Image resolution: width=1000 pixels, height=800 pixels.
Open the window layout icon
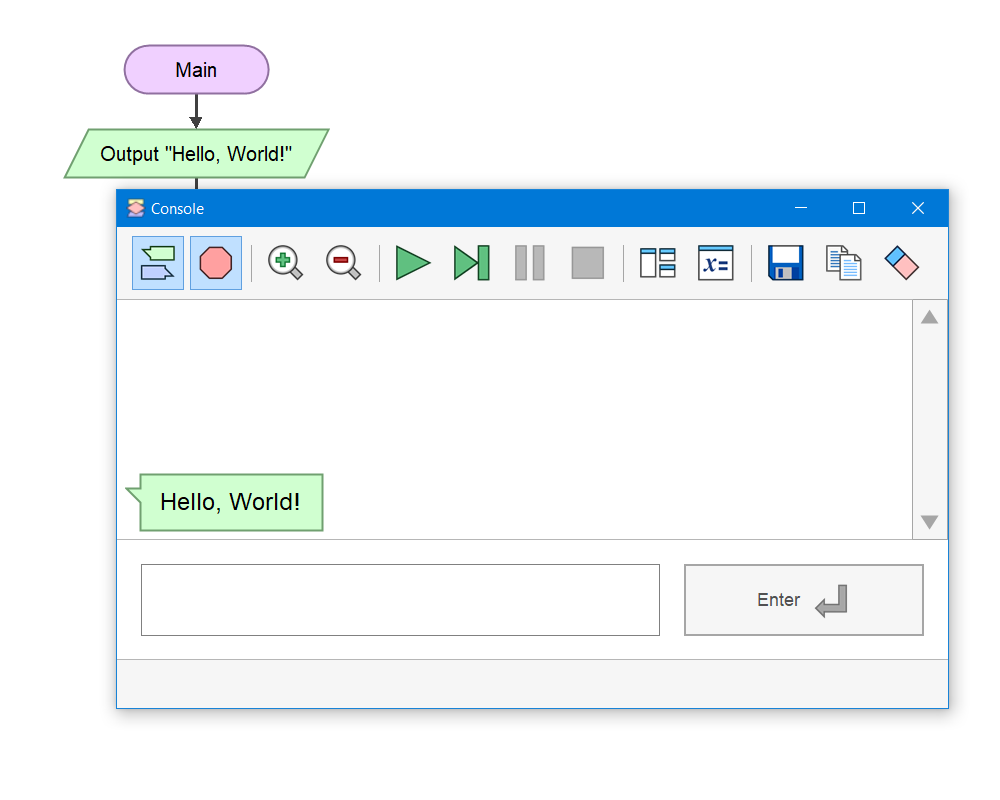pos(658,263)
